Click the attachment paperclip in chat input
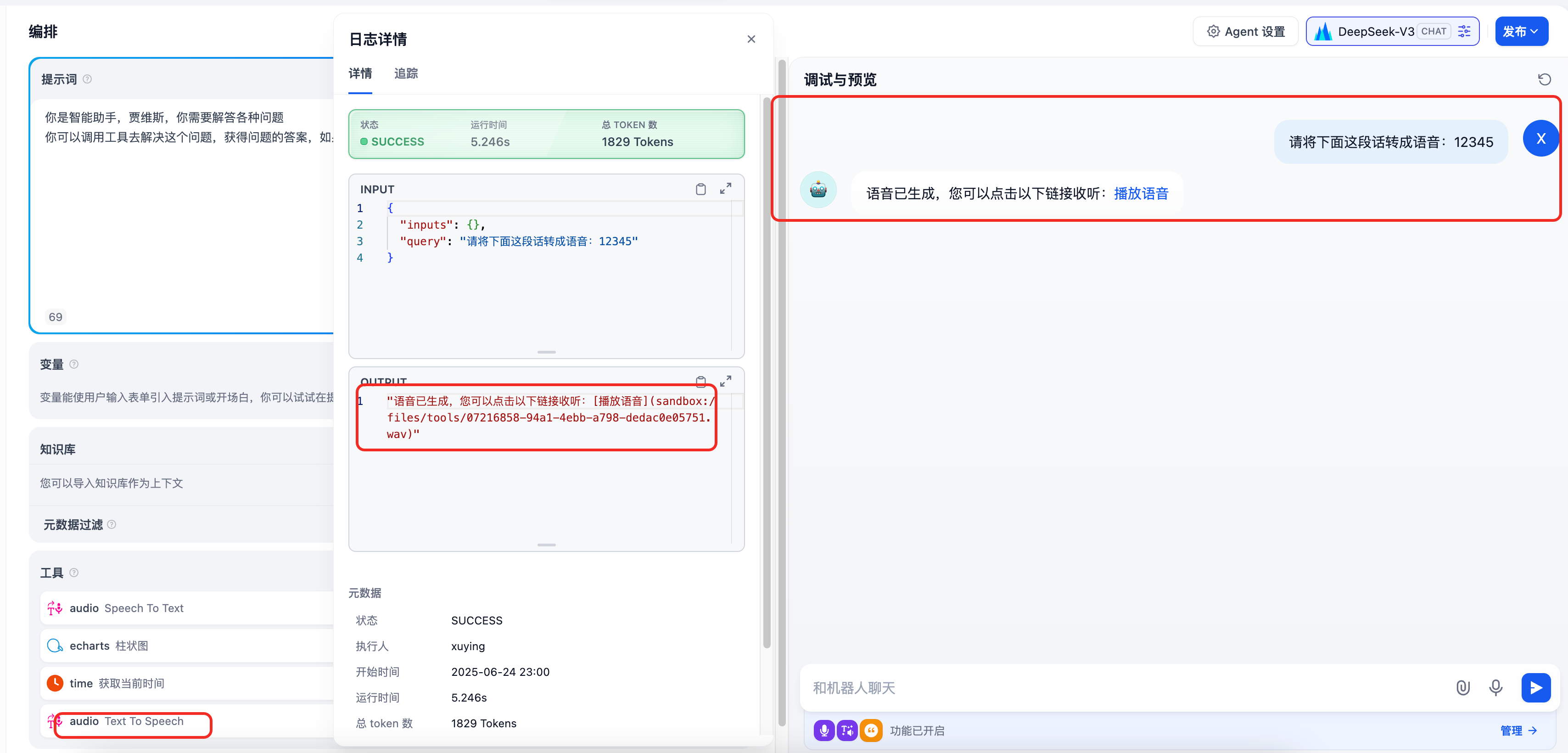1568x753 pixels. tap(1463, 688)
